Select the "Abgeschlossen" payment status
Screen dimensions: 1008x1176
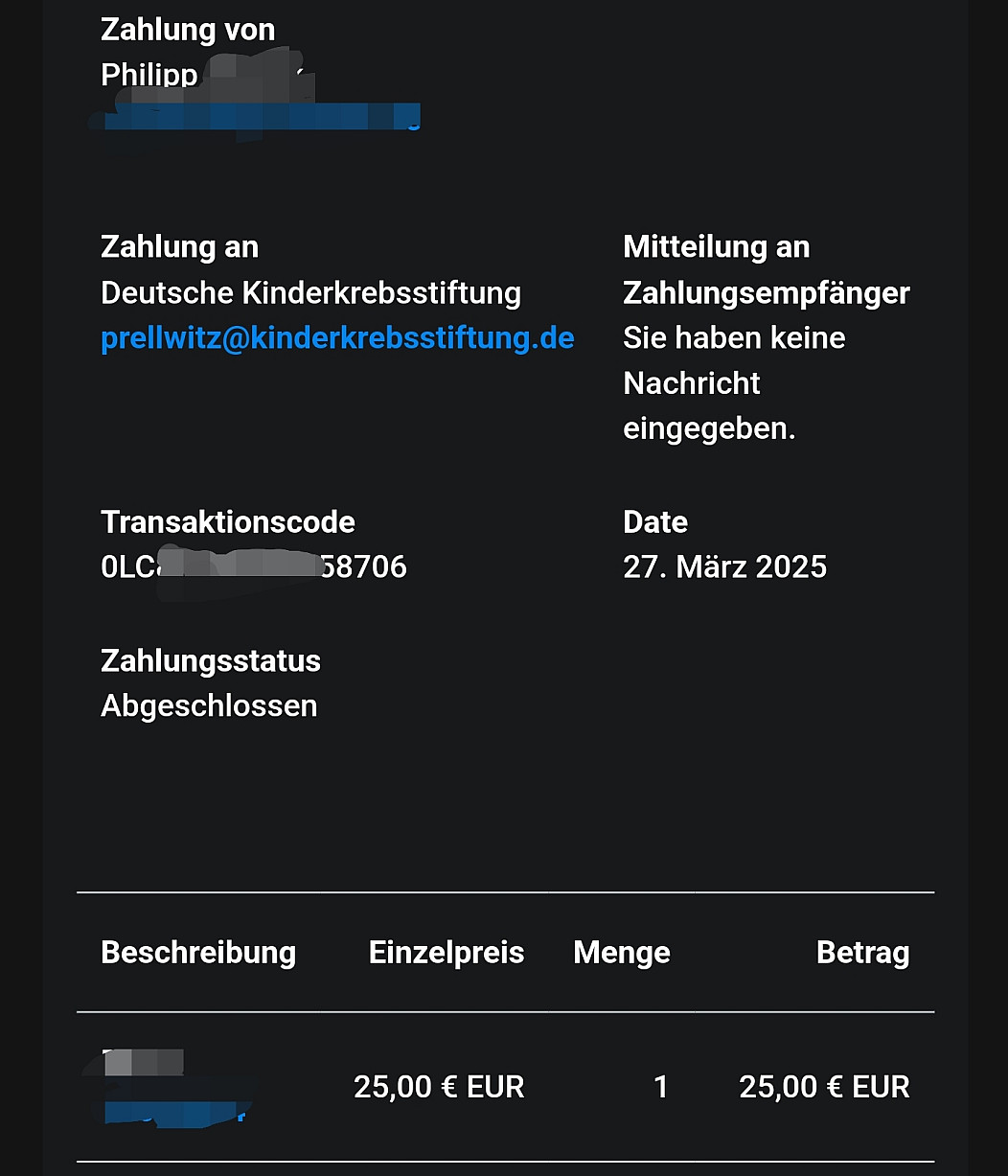tap(209, 706)
